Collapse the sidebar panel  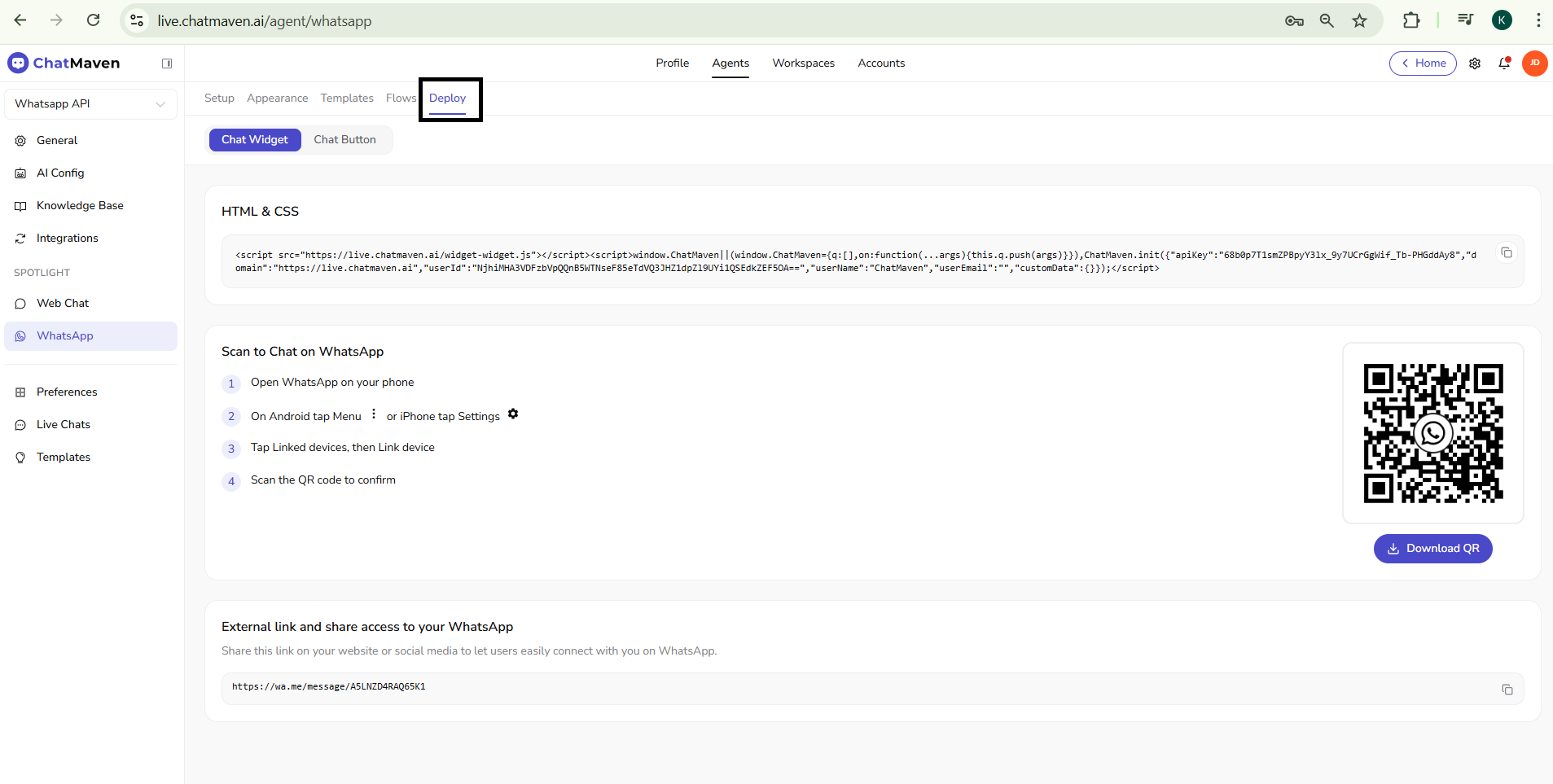tap(167, 64)
